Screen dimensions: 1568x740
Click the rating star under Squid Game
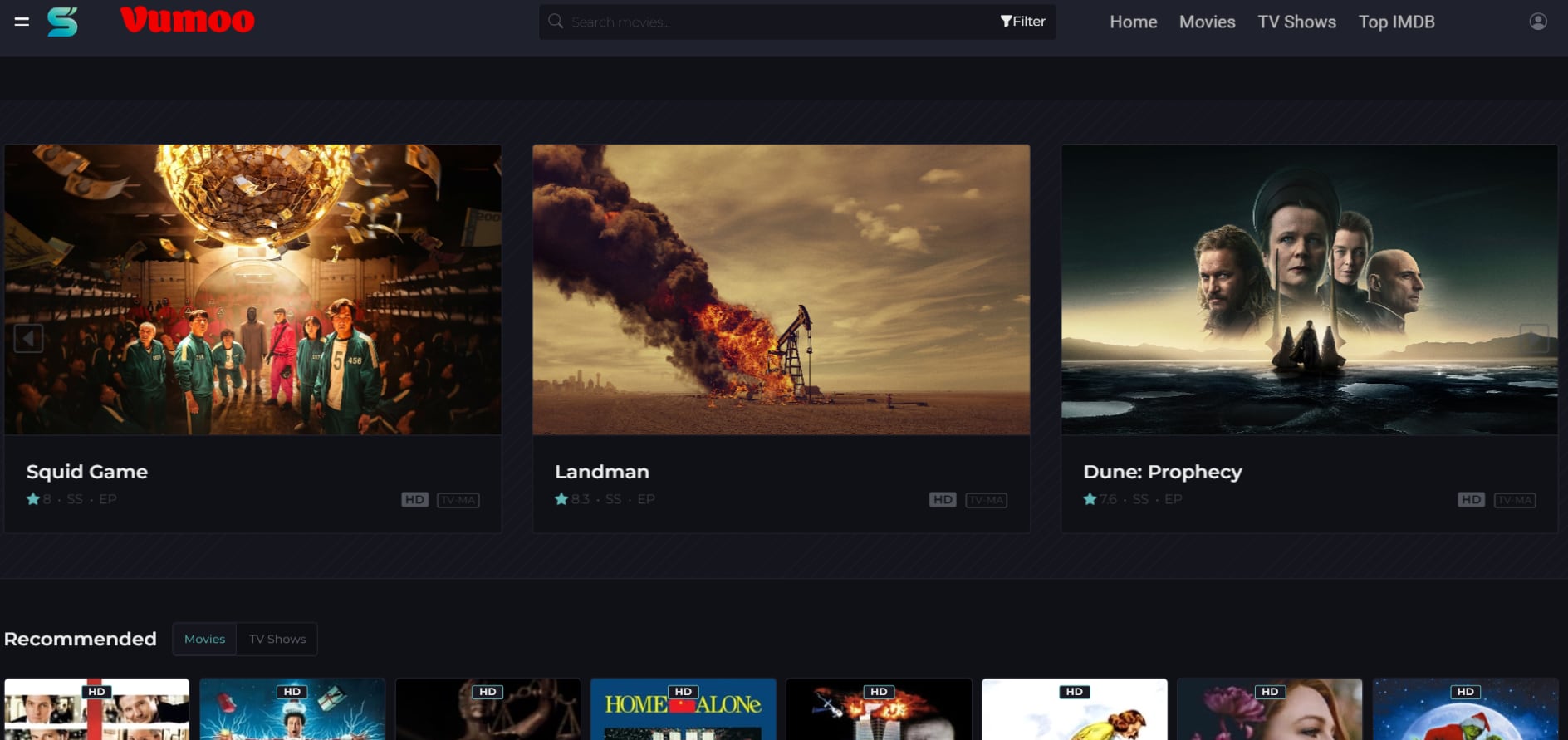[x=33, y=499]
